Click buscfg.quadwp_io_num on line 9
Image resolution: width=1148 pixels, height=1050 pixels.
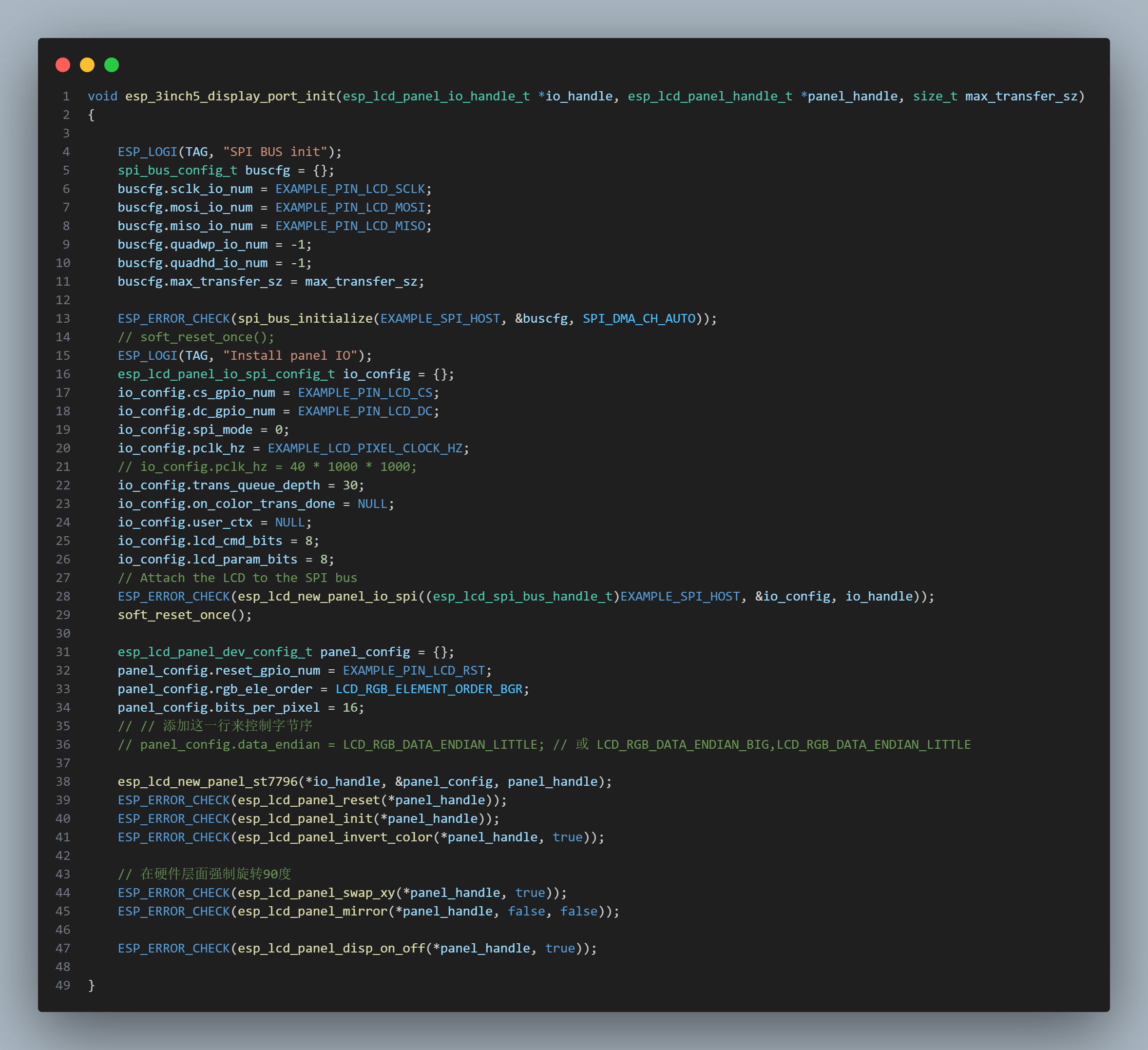192,244
